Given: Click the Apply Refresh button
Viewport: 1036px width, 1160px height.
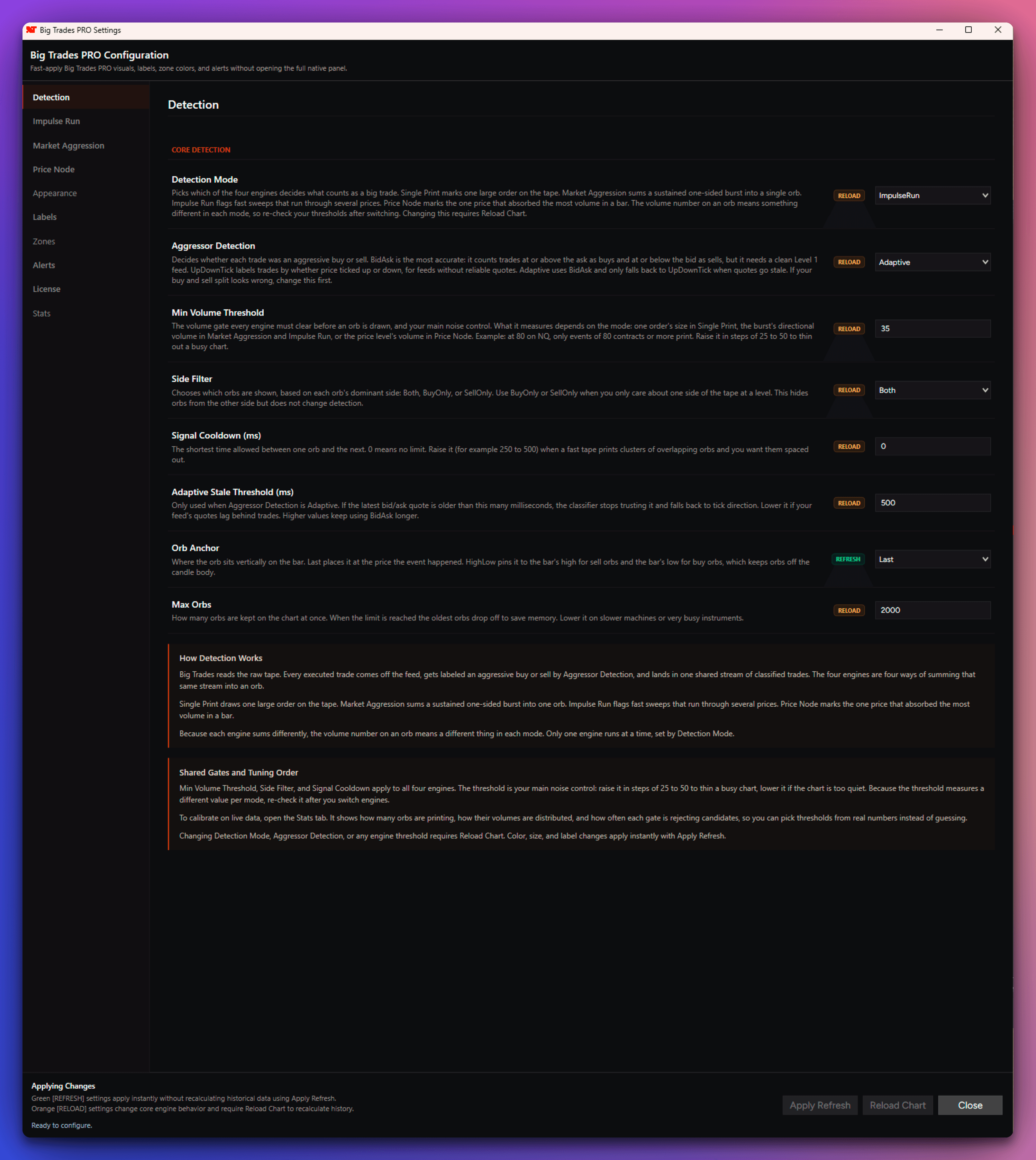Looking at the screenshot, I should [x=820, y=1105].
